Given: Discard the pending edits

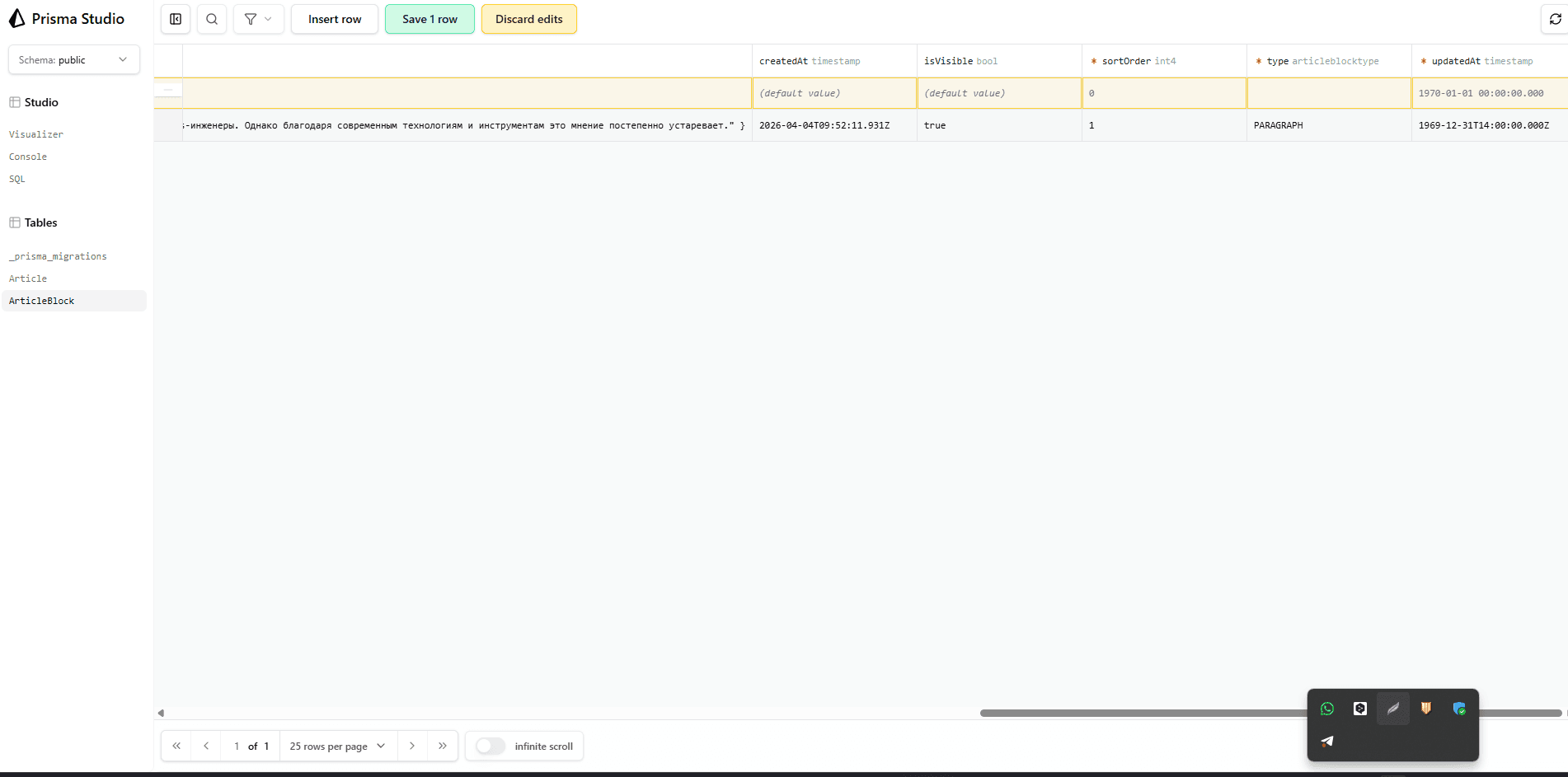Looking at the screenshot, I should coord(528,18).
